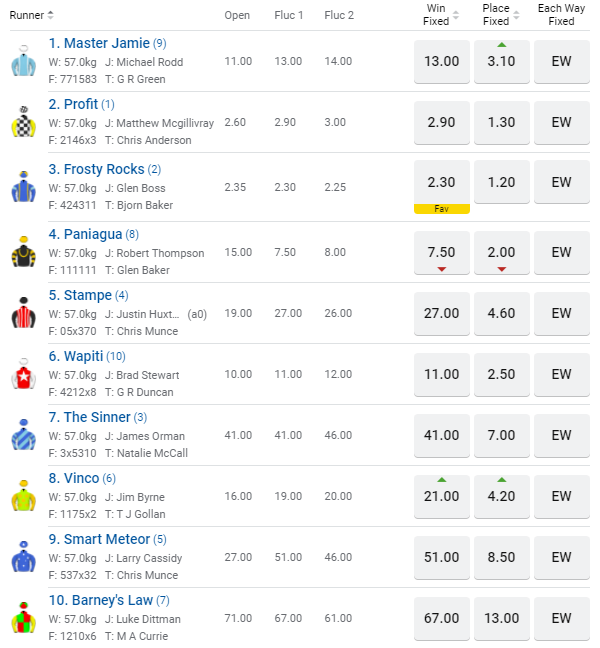Select Master Jamie place odds 3.10
Screen dimensions: 600x648
(502, 62)
